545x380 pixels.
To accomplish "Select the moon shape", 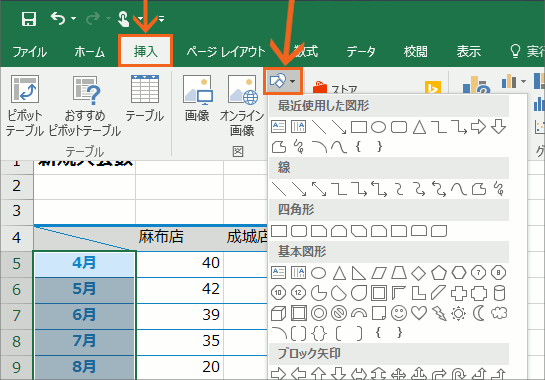I will click(x=479, y=313).
